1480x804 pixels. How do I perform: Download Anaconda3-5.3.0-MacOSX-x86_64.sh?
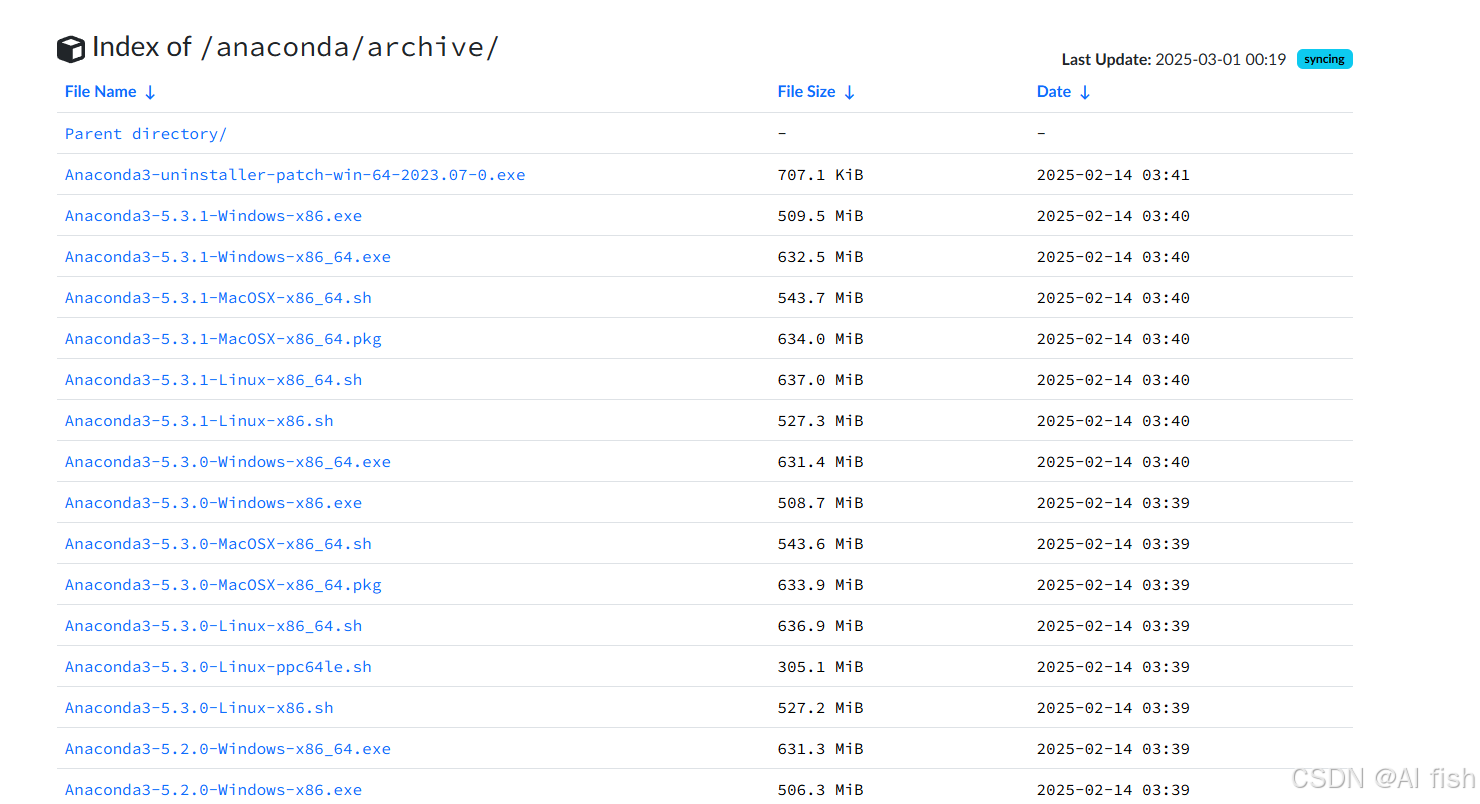tap(218, 544)
